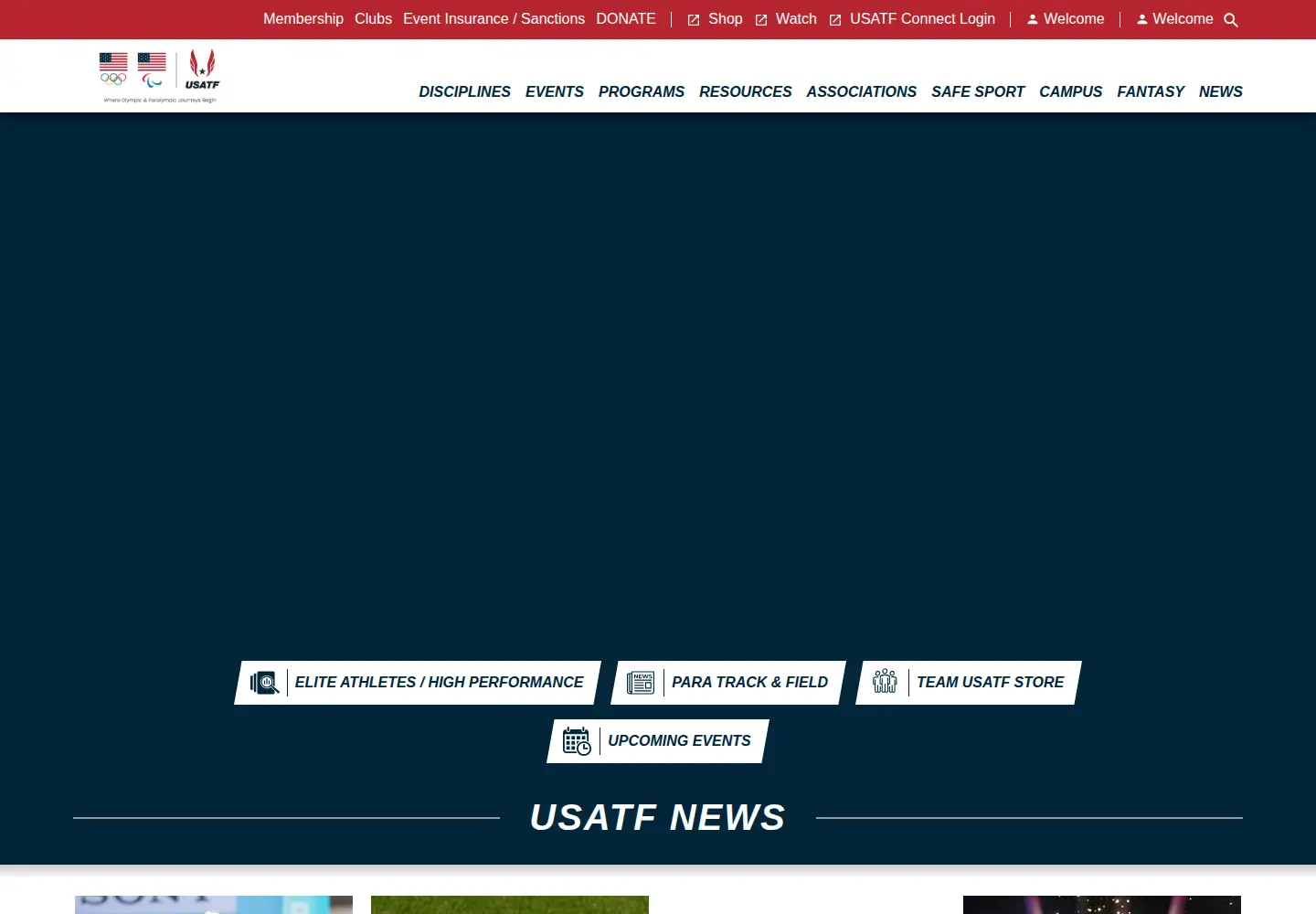Click the external icon beside USATF Connect Login
Viewport: 1316px width, 914px height.
(835, 20)
